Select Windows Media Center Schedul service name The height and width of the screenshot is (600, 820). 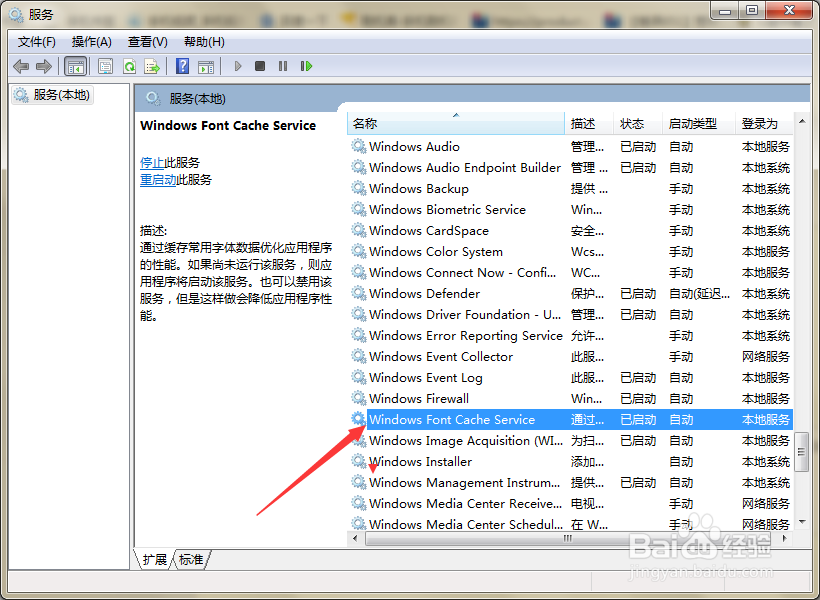466,524
